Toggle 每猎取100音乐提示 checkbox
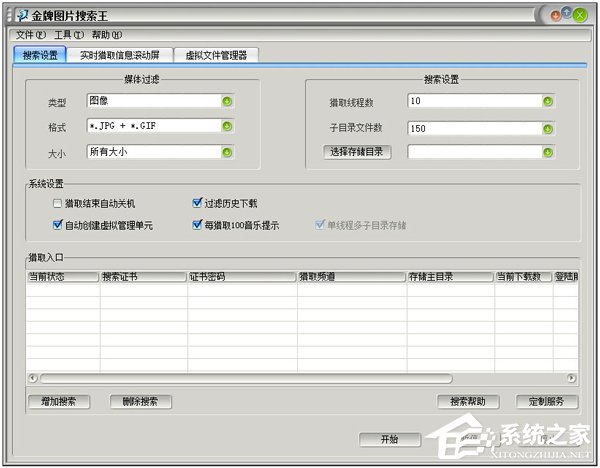The height and width of the screenshot is (468, 600). (x=197, y=225)
